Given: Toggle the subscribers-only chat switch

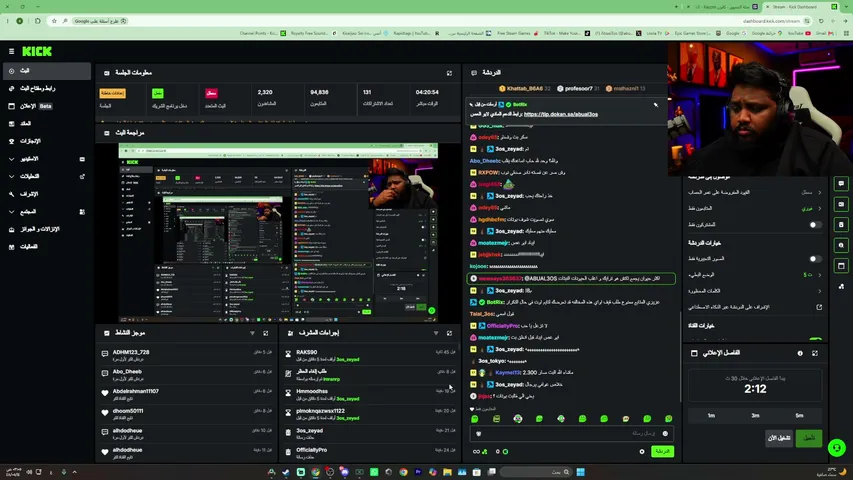Looking at the screenshot, I should pyautogui.click(x=815, y=225).
